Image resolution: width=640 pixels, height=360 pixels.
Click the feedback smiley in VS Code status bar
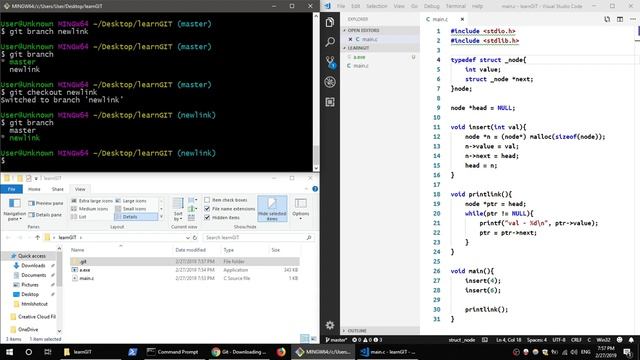620,340
